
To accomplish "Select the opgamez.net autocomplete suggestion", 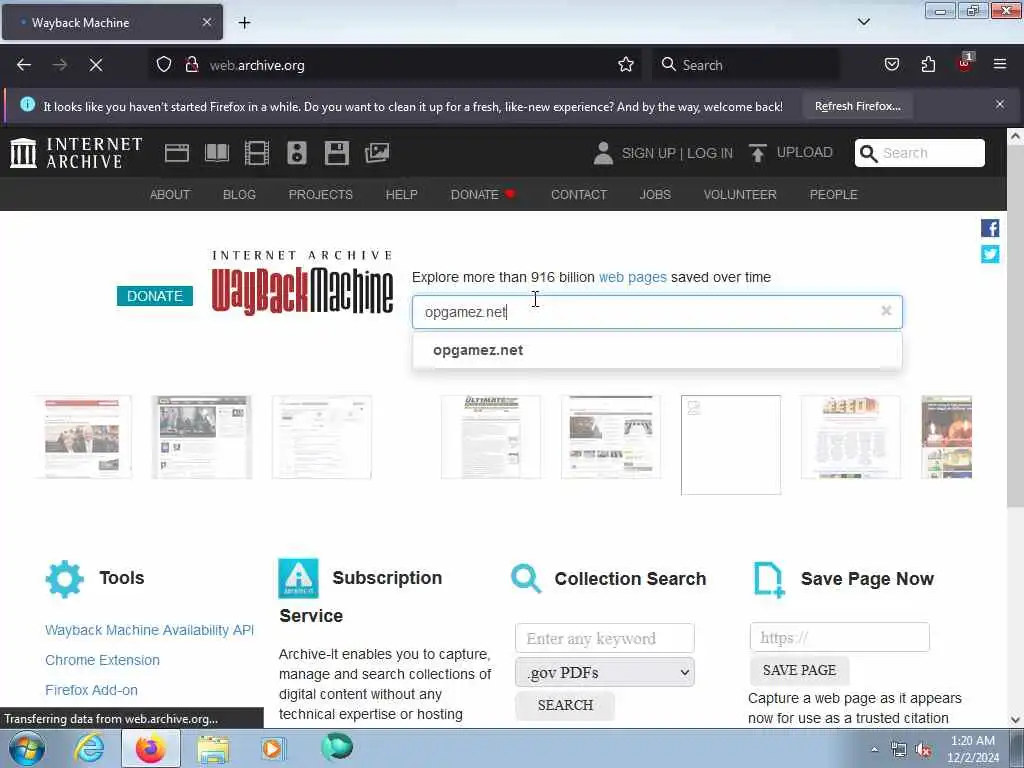I will pyautogui.click(x=657, y=350).
